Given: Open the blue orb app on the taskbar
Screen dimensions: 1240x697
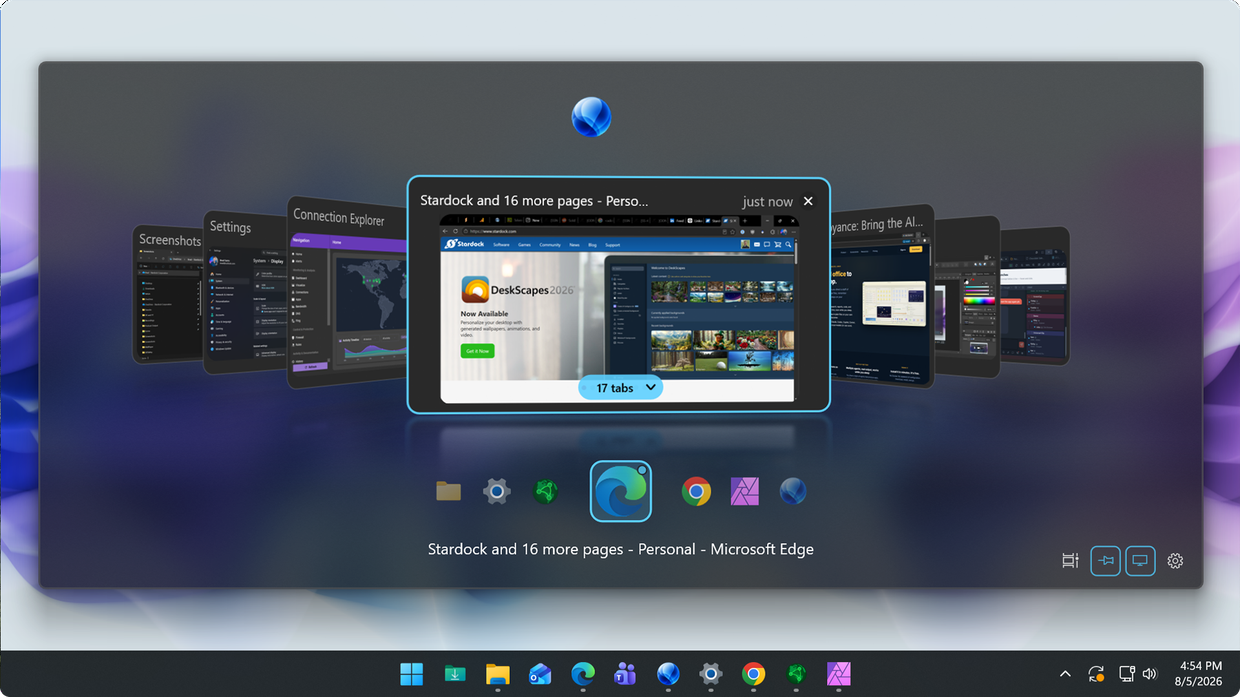Looking at the screenshot, I should 668,674.
